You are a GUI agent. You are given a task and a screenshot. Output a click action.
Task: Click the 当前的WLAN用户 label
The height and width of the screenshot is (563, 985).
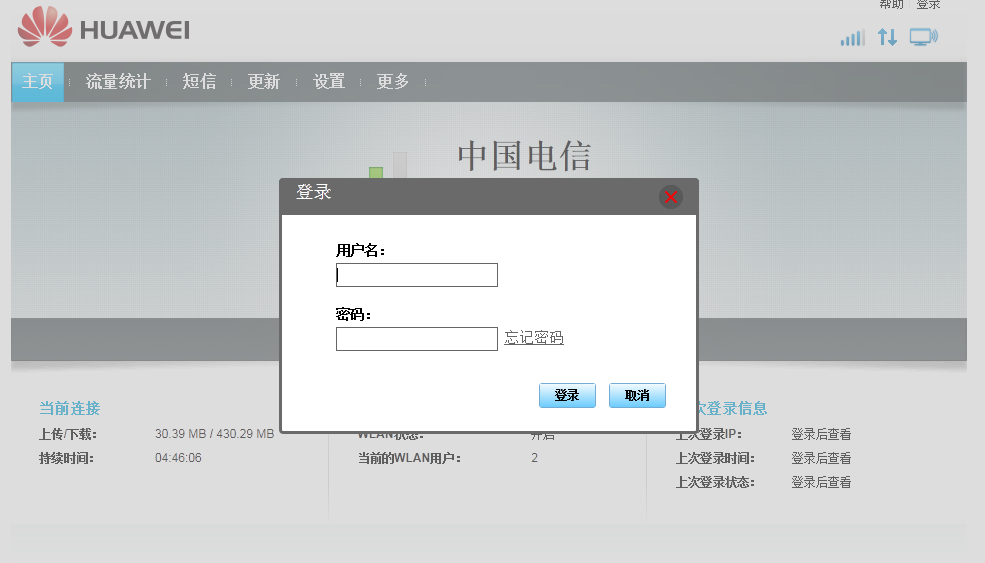pos(409,458)
